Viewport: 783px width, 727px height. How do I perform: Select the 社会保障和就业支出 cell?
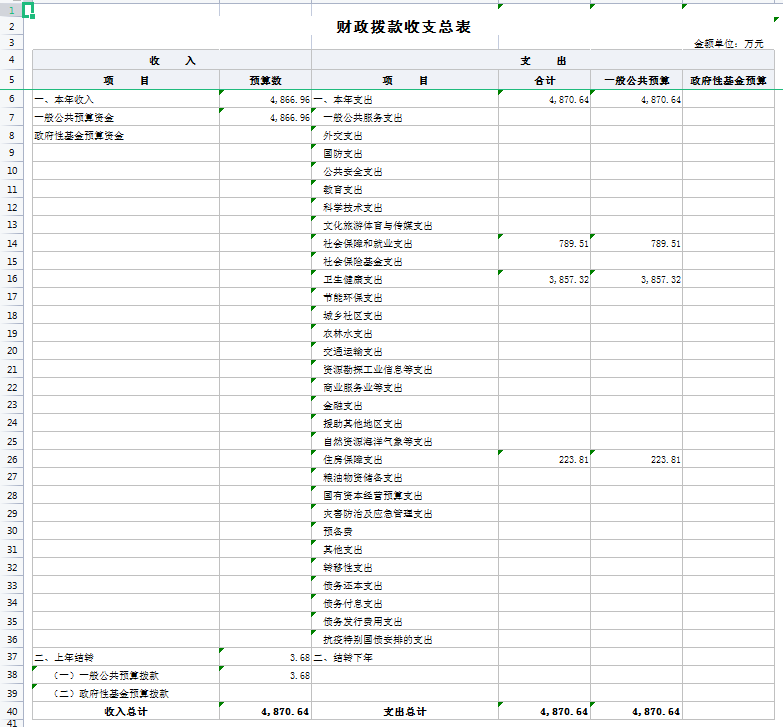click(367, 243)
